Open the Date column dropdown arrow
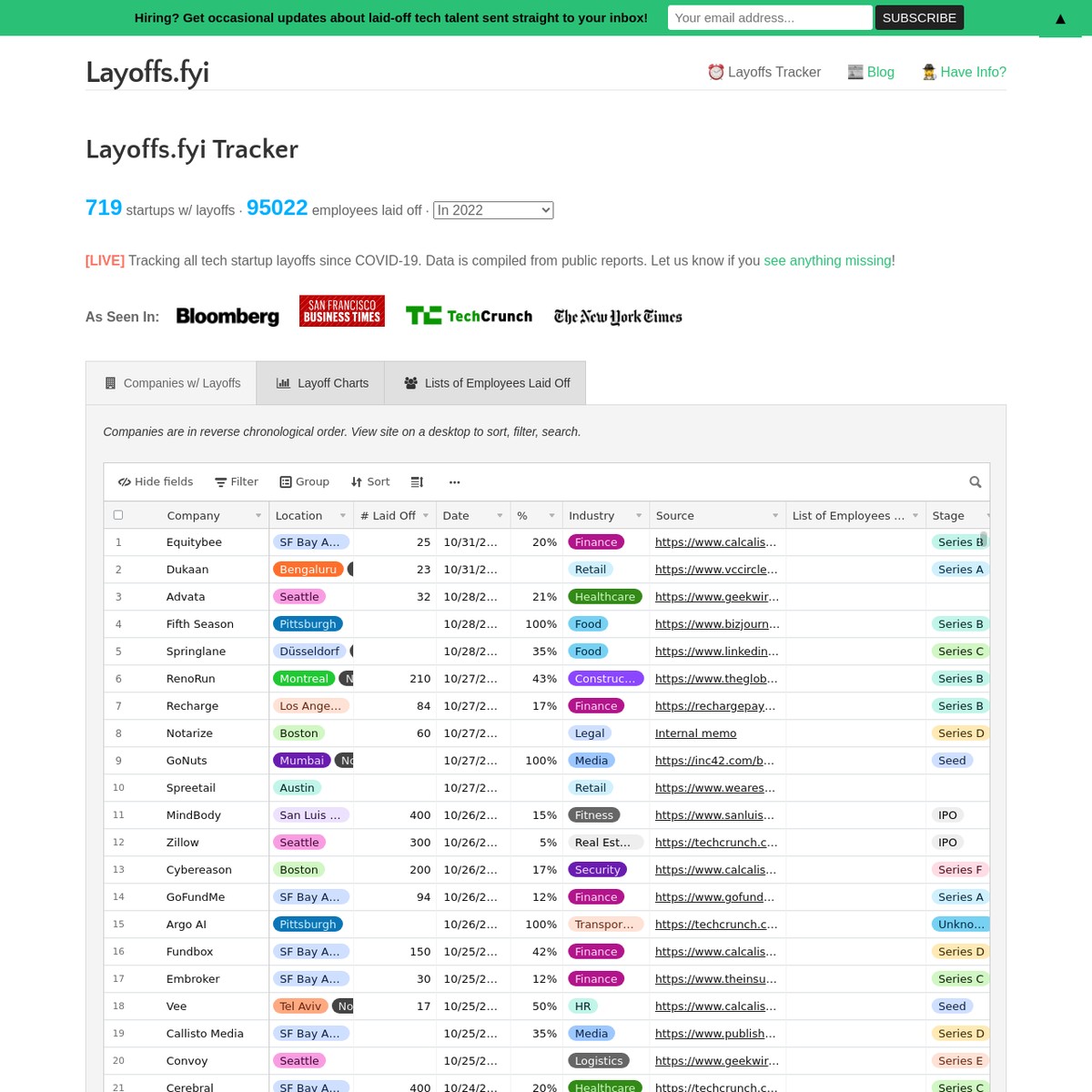Image resolution: width=1092 pixels, height=1092 pixels. pyautogui.click(x=500, y=516)
